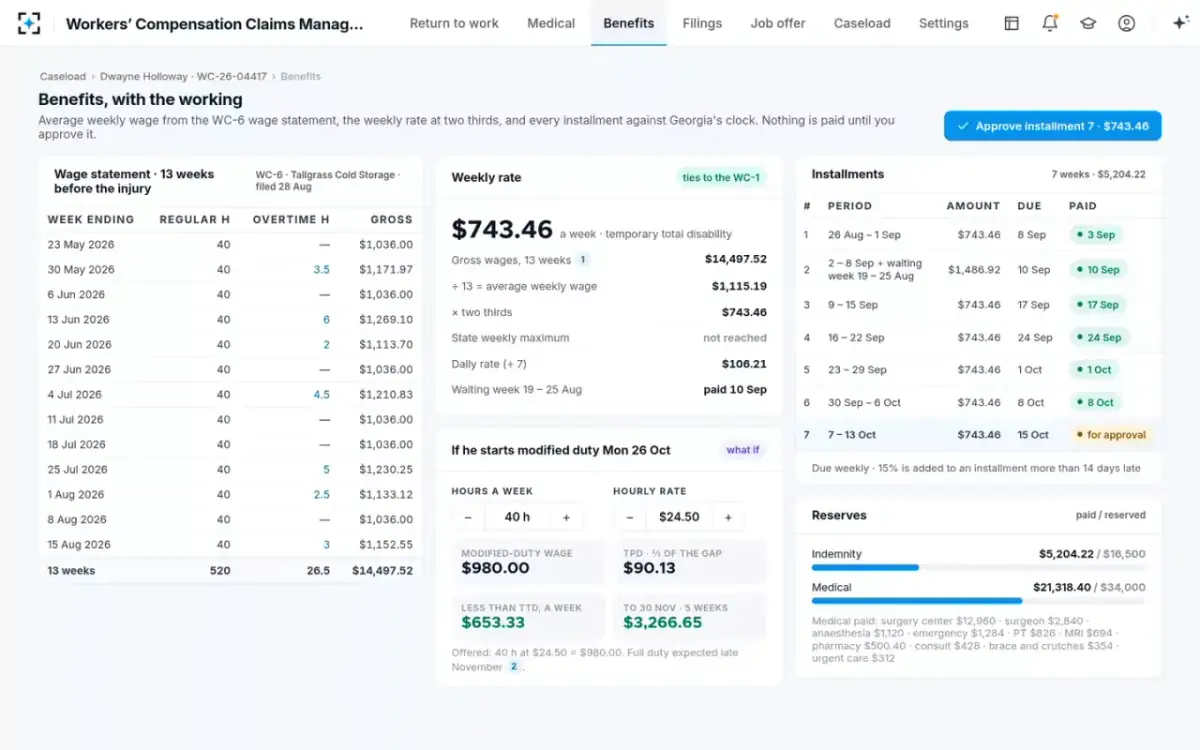Decrease hours a week with minus

click(468, 517)
